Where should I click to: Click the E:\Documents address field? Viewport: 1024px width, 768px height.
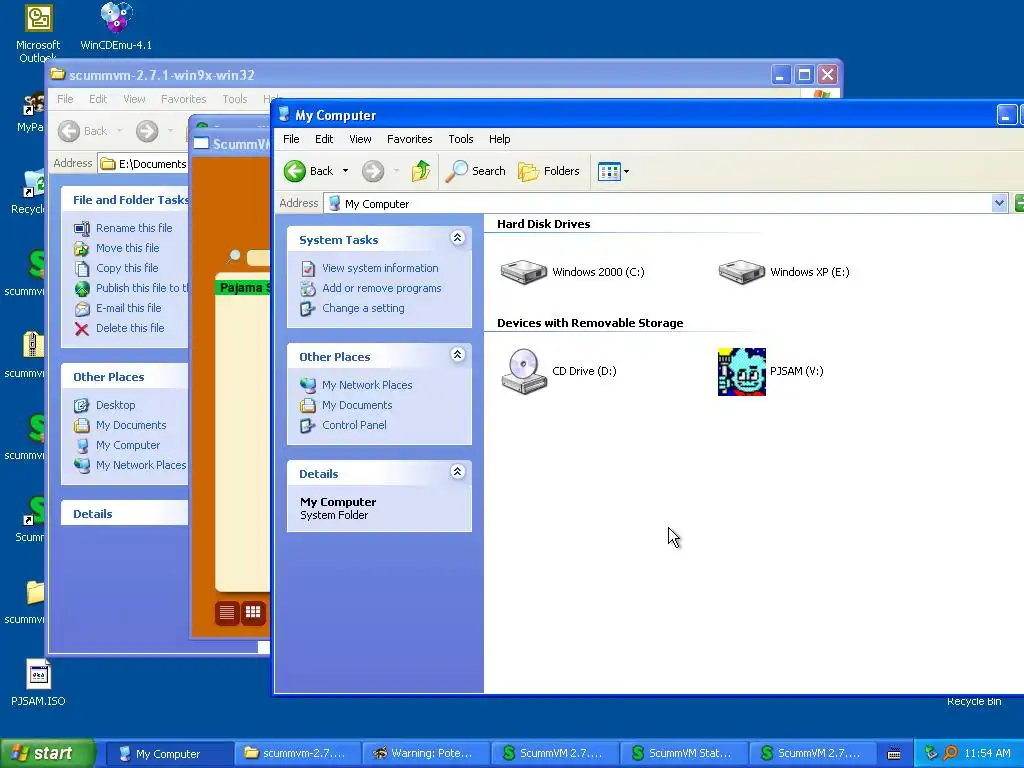click(144, 163)
